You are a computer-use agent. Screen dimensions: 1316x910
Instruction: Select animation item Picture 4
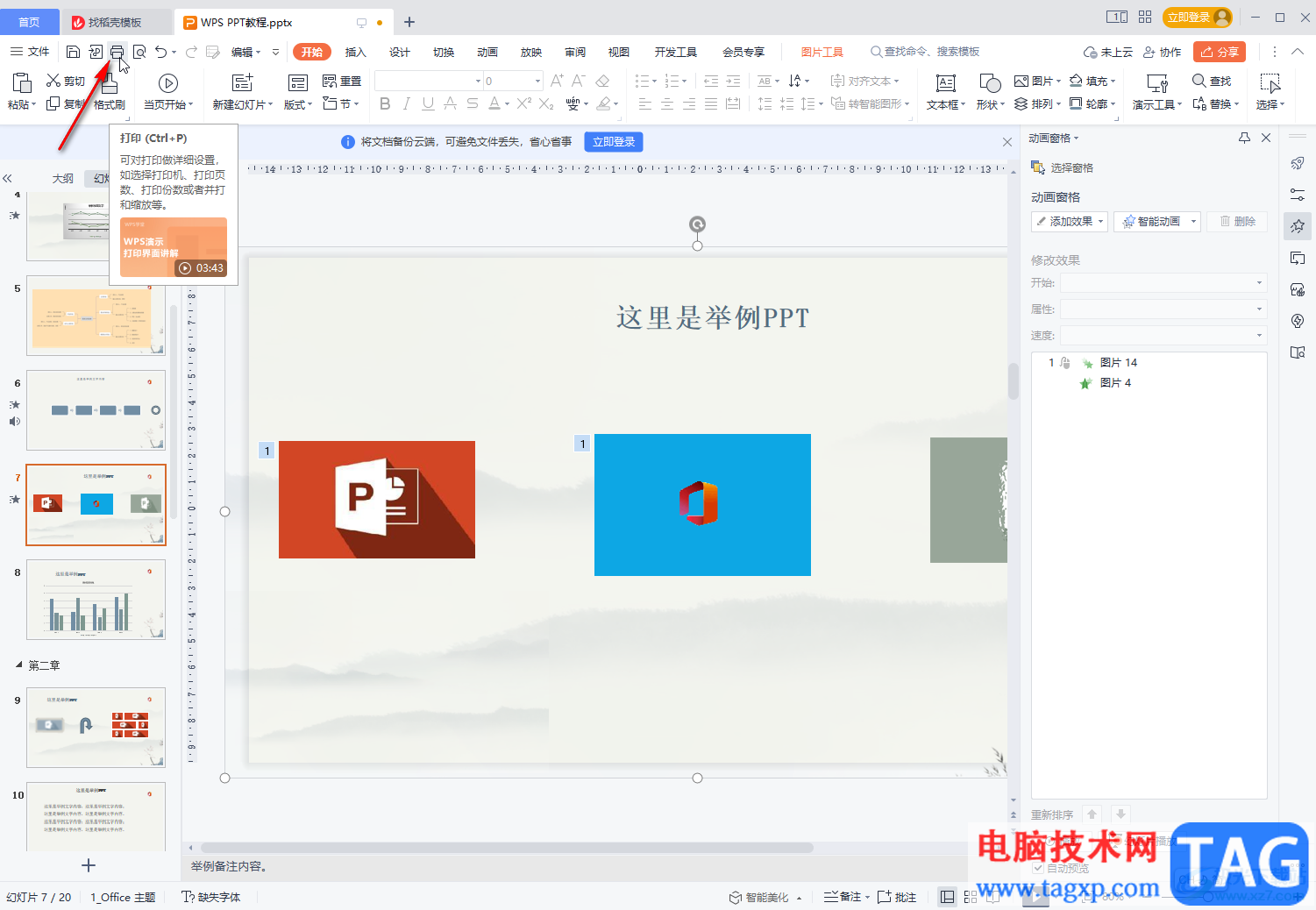(1149, 382)
